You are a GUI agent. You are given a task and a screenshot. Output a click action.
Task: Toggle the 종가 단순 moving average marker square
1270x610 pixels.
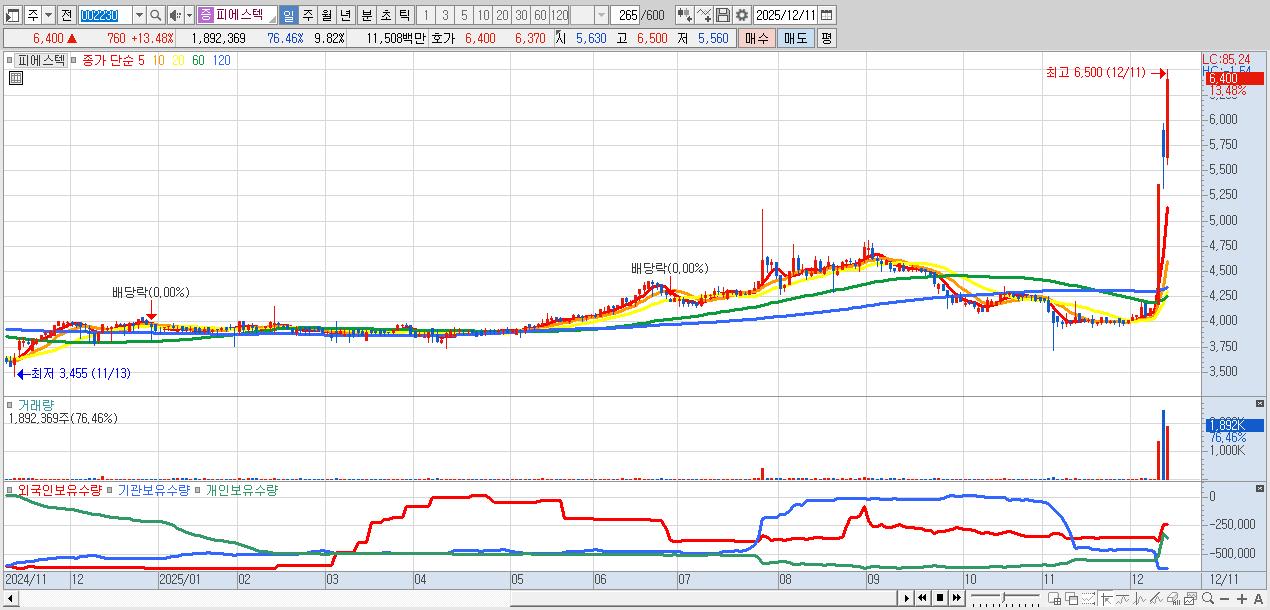[x=74, y=60]
